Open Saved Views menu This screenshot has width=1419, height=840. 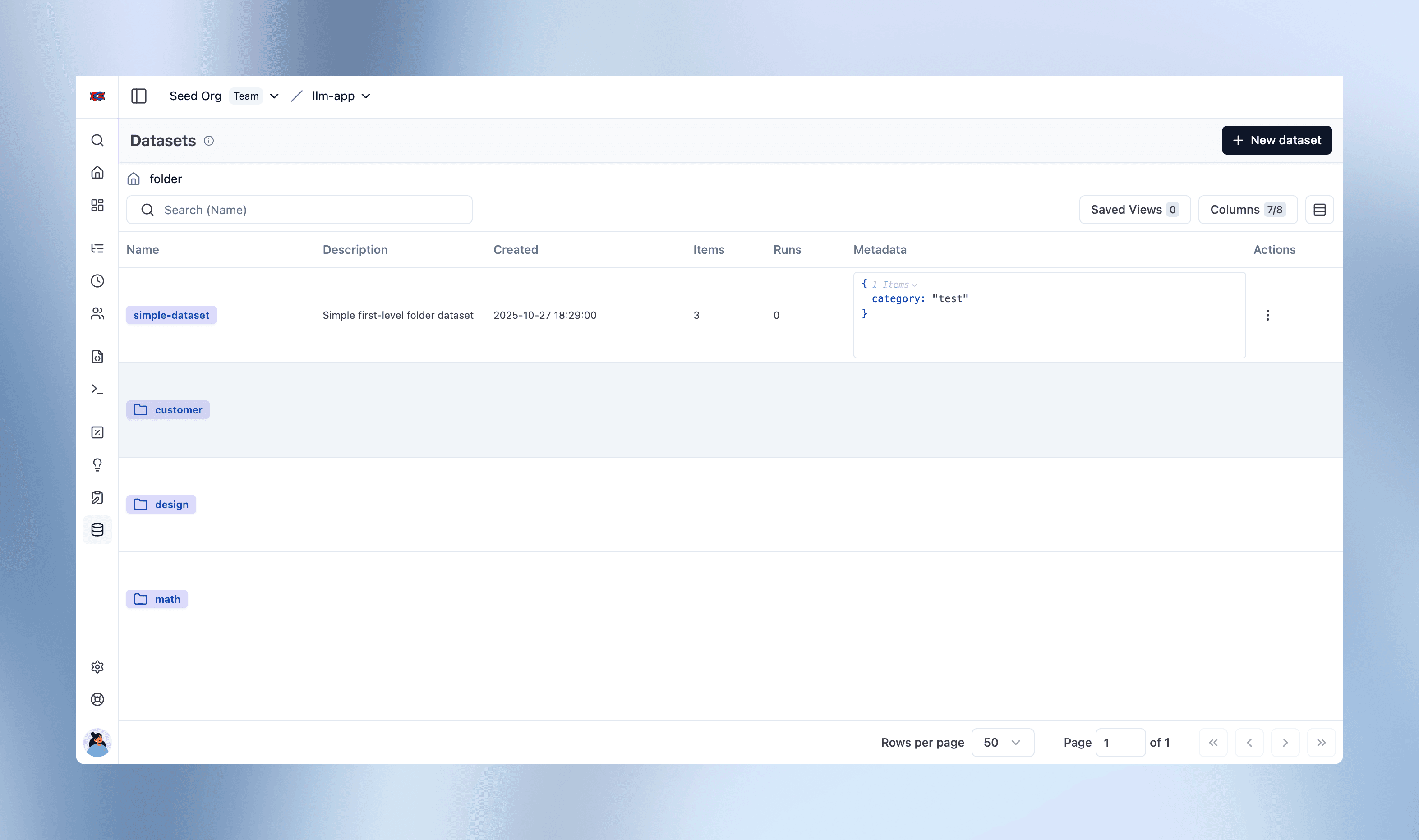(x=1134, y=209)
